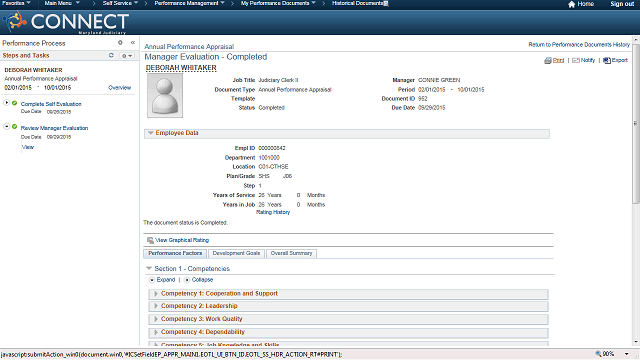This screenshot has width=640, height=360.
Task: Click the manager name CONNIE GREEN
Action: point(439,80)
